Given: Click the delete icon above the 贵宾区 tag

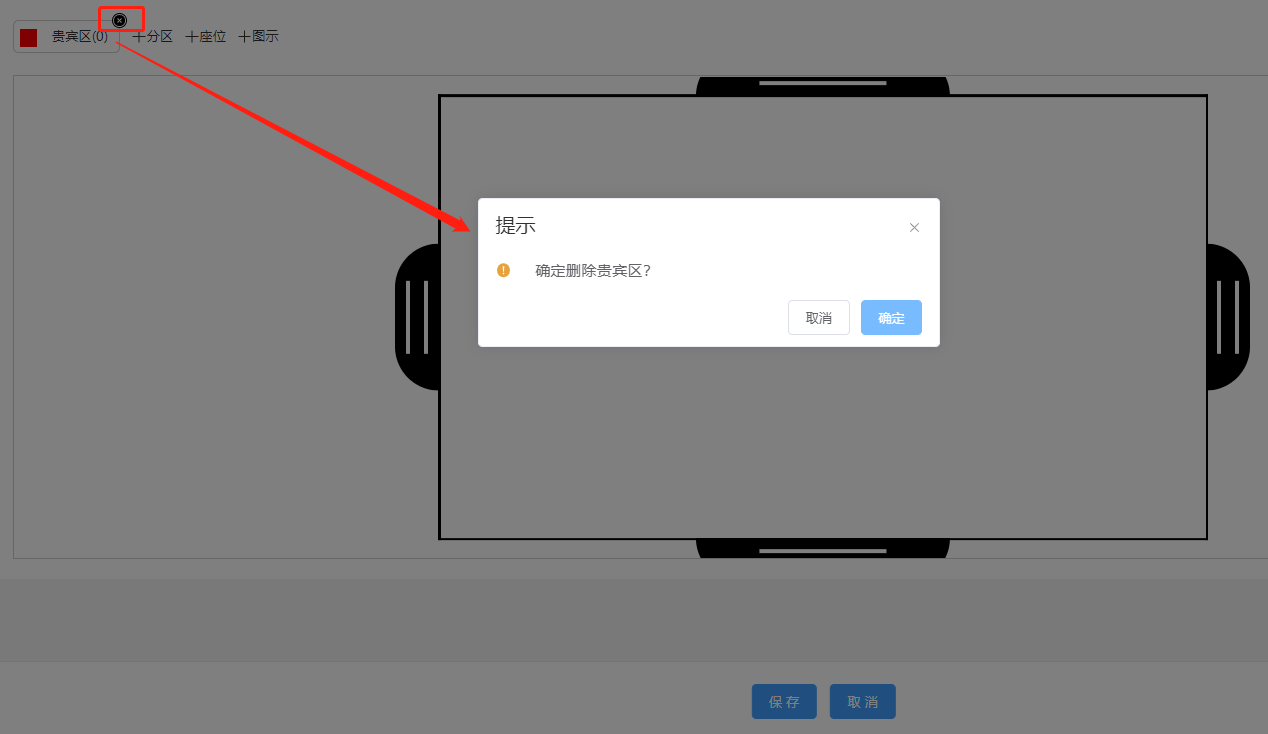Looking at the screenshot, I should tap(120, 20).
